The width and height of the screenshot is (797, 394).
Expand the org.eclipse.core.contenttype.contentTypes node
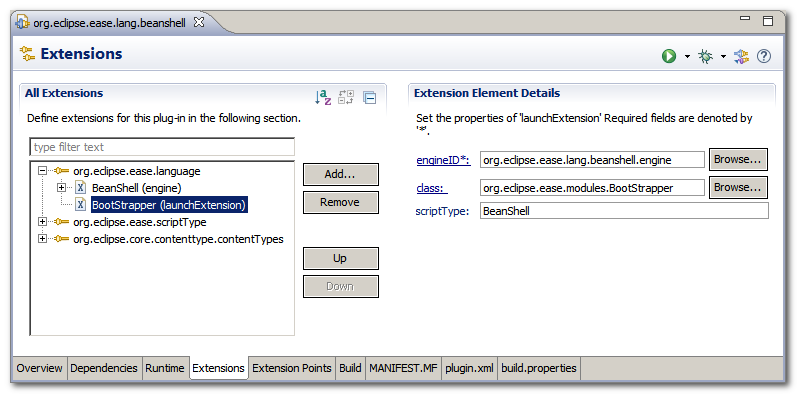pos(43,238)
